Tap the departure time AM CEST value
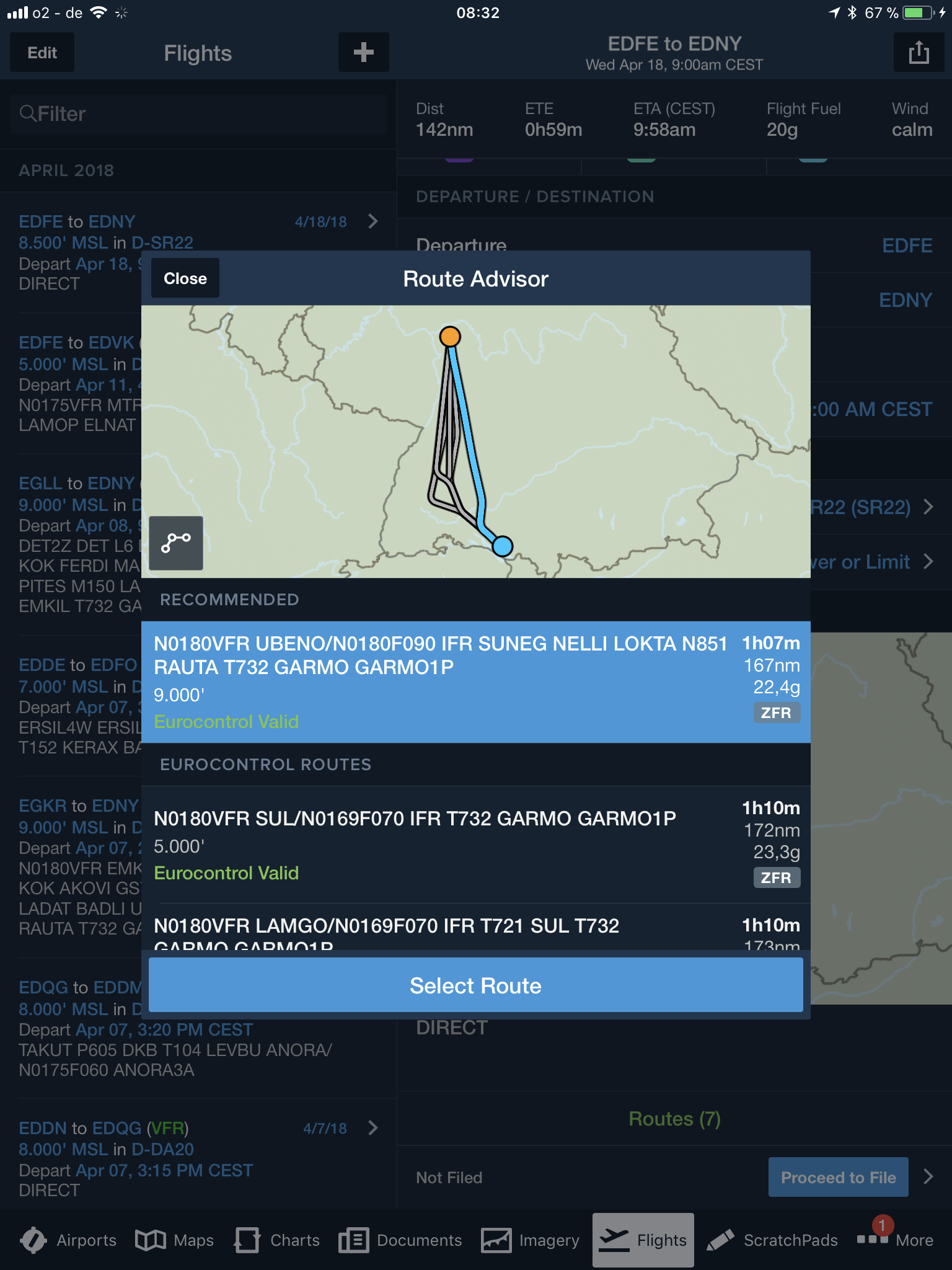This screenshot has height=1270, width=952. pos(873,409)
